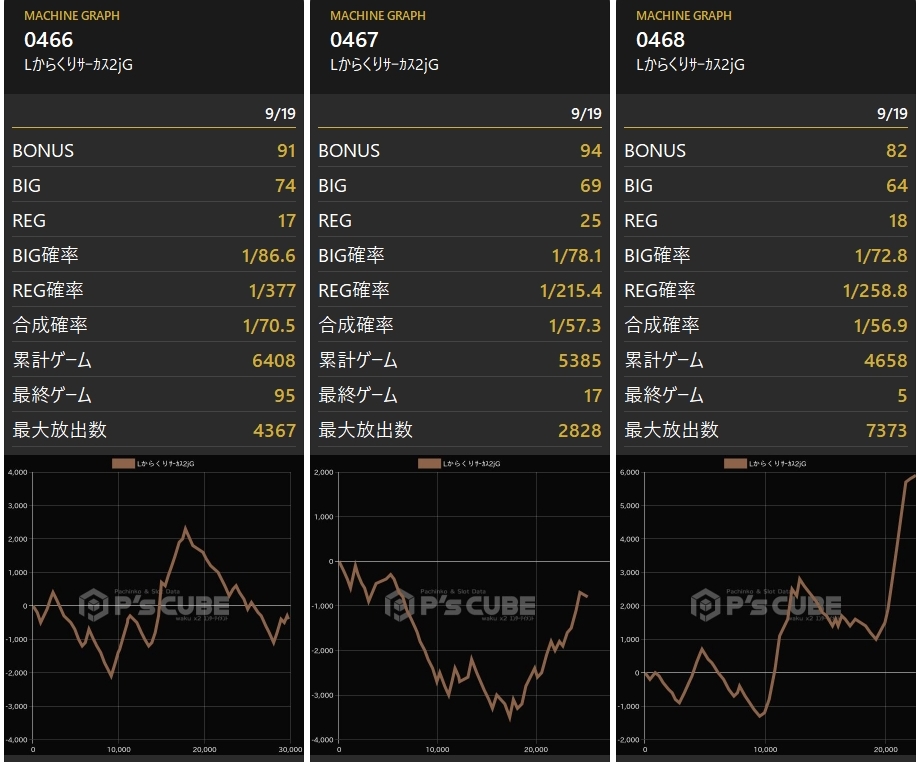Click the 9/19 date header of machine 0468
The height and width of the screenshot is (762, 919).
coord(892,114)
